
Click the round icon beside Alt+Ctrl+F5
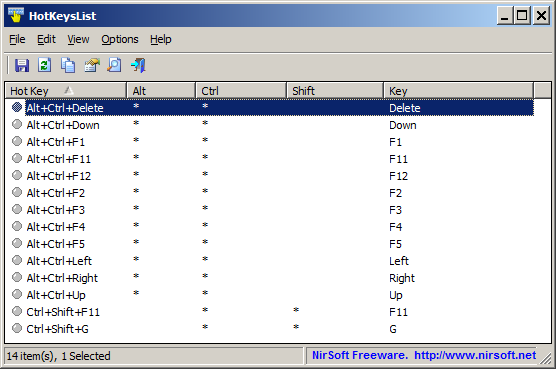[17, 243]
